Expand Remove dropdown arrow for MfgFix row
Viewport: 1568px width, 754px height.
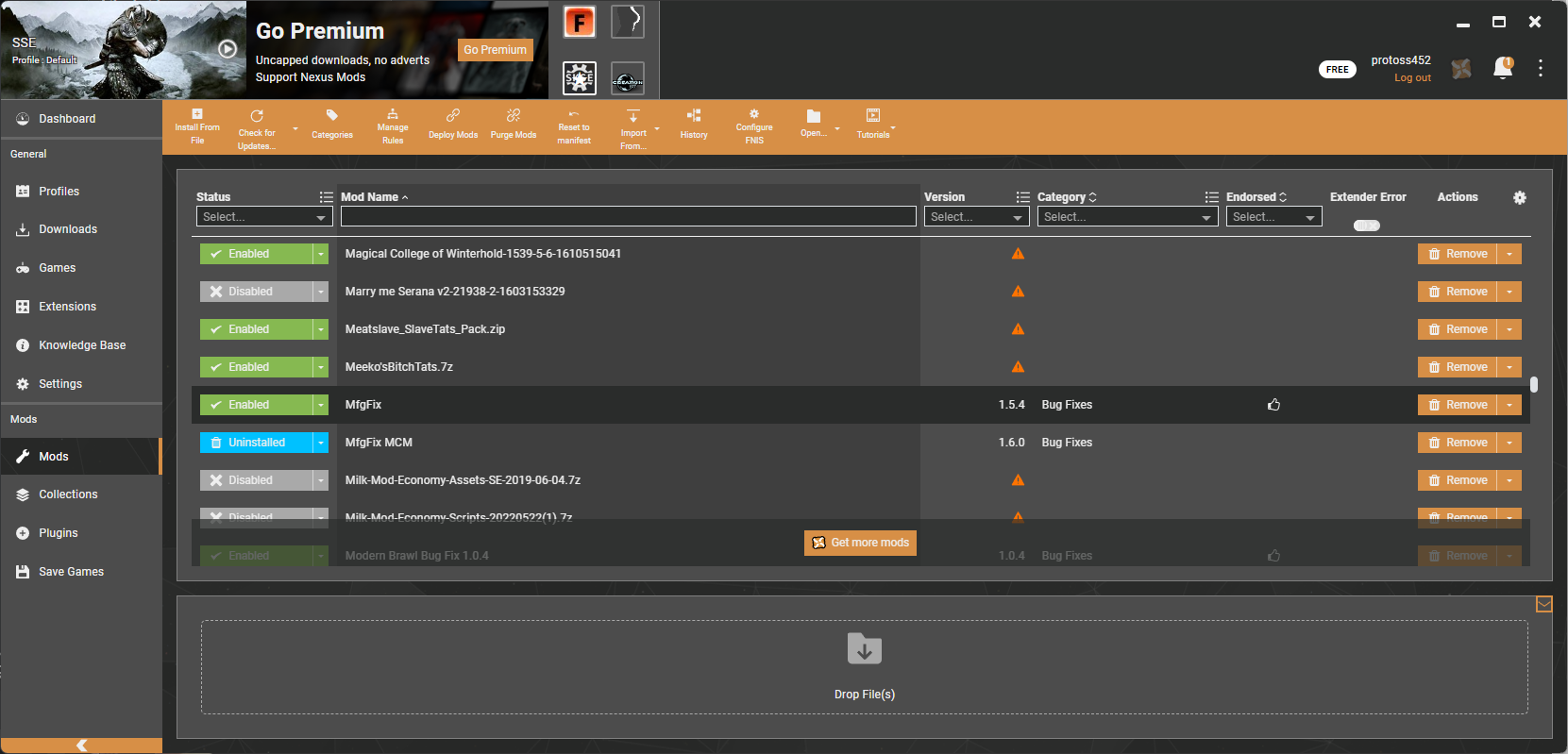click(x=1509, y=405)
